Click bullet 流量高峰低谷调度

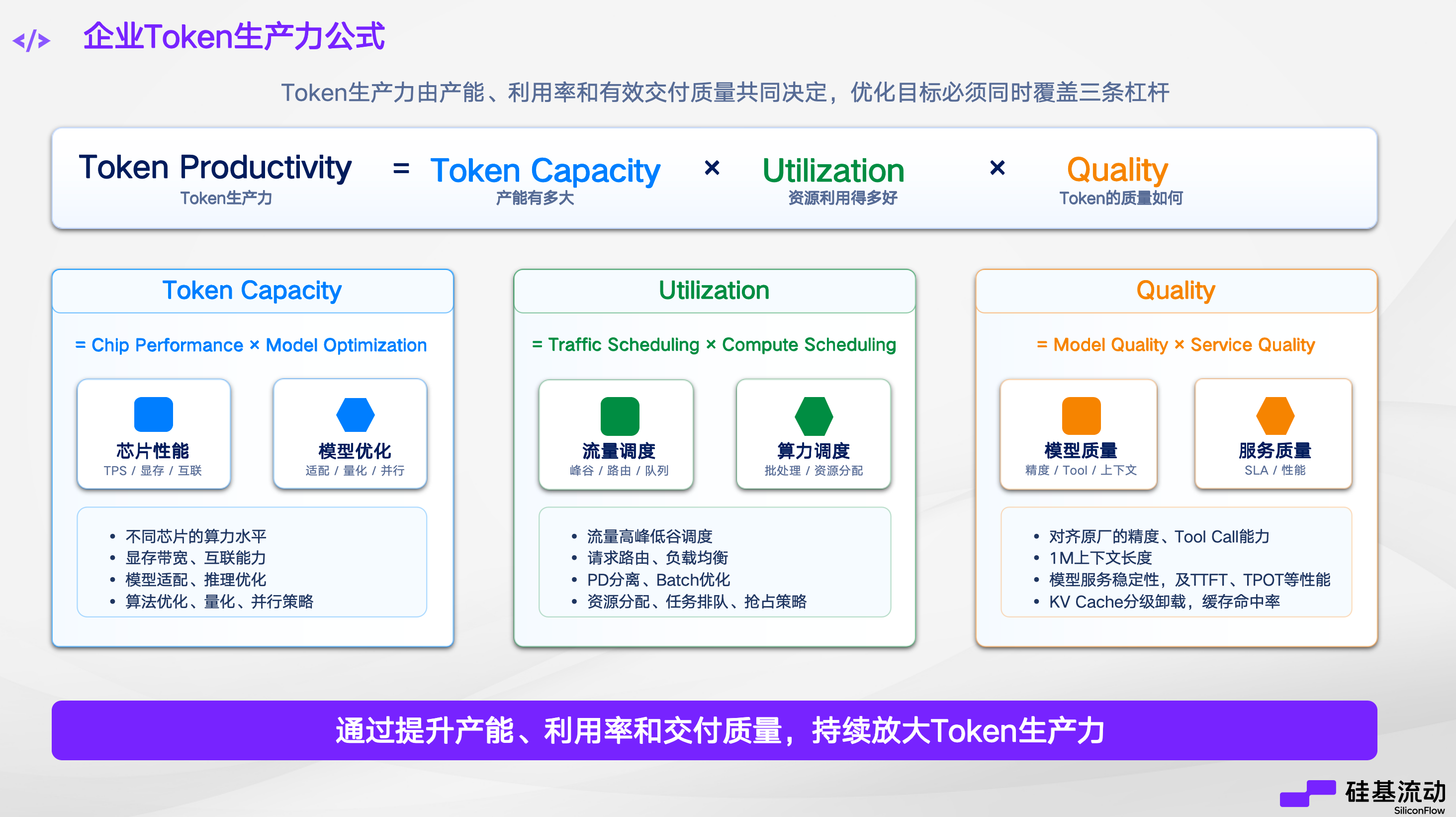(650, 536)
